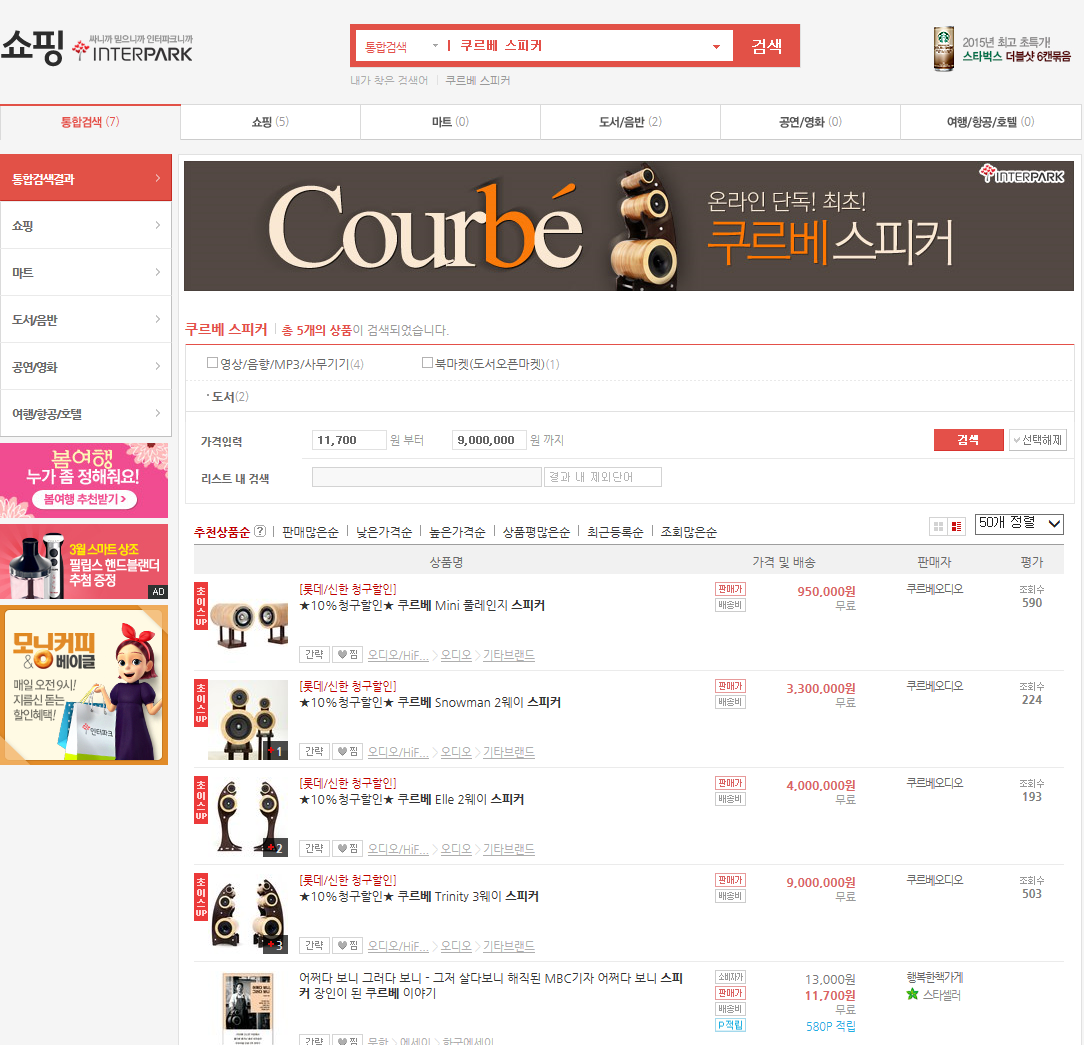Check the 영상/음향/MP3/사무기기 category filter

click(213, 363)
